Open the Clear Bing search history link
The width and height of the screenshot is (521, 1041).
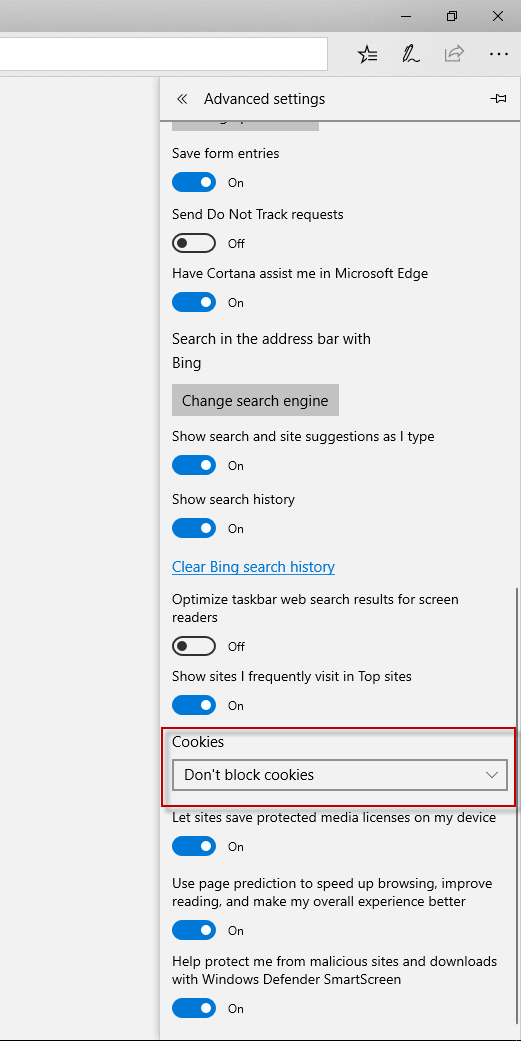pyautogui.click(x=254, y=567)
